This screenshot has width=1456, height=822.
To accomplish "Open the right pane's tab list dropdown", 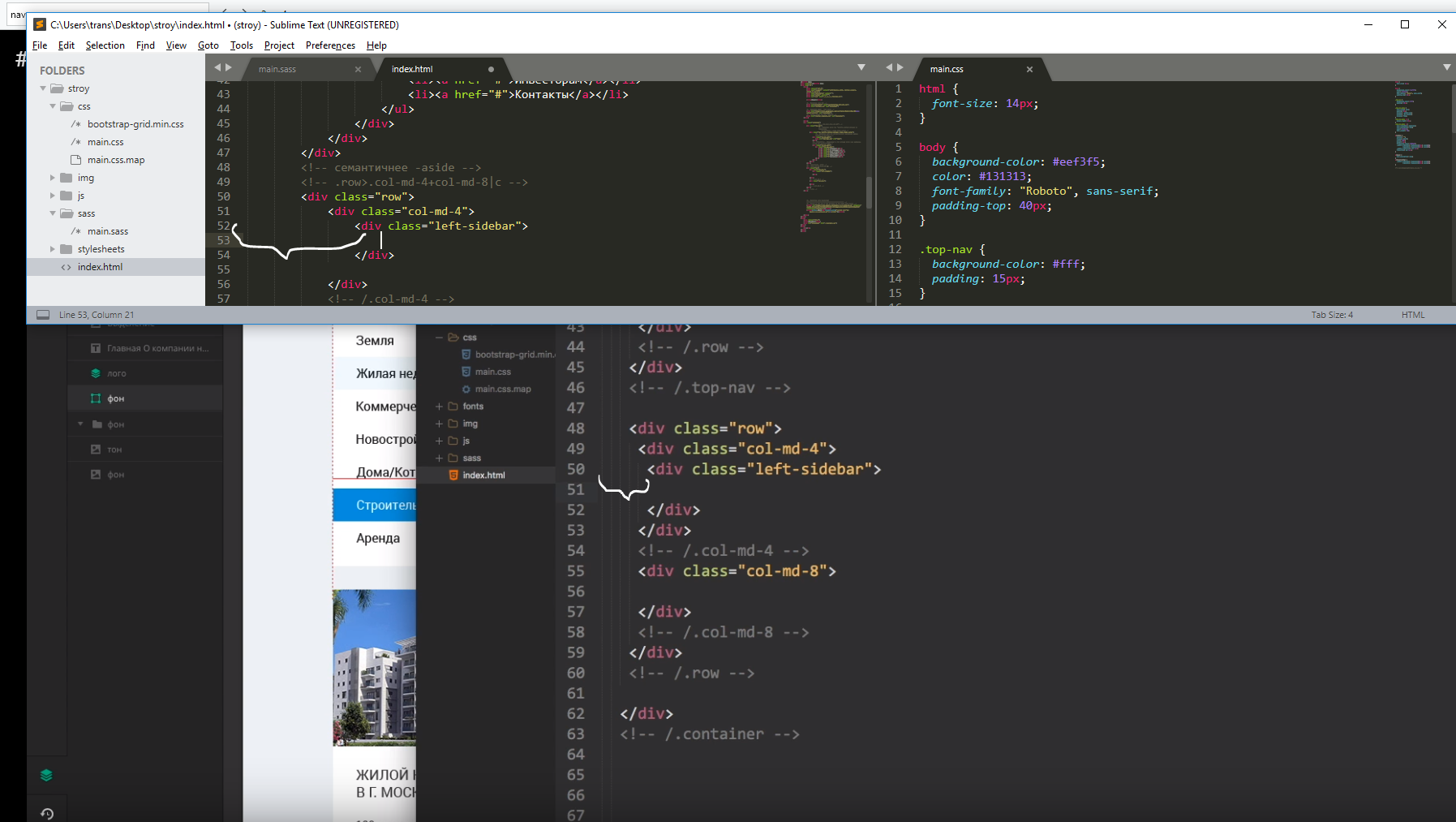I will point(1446,67).
